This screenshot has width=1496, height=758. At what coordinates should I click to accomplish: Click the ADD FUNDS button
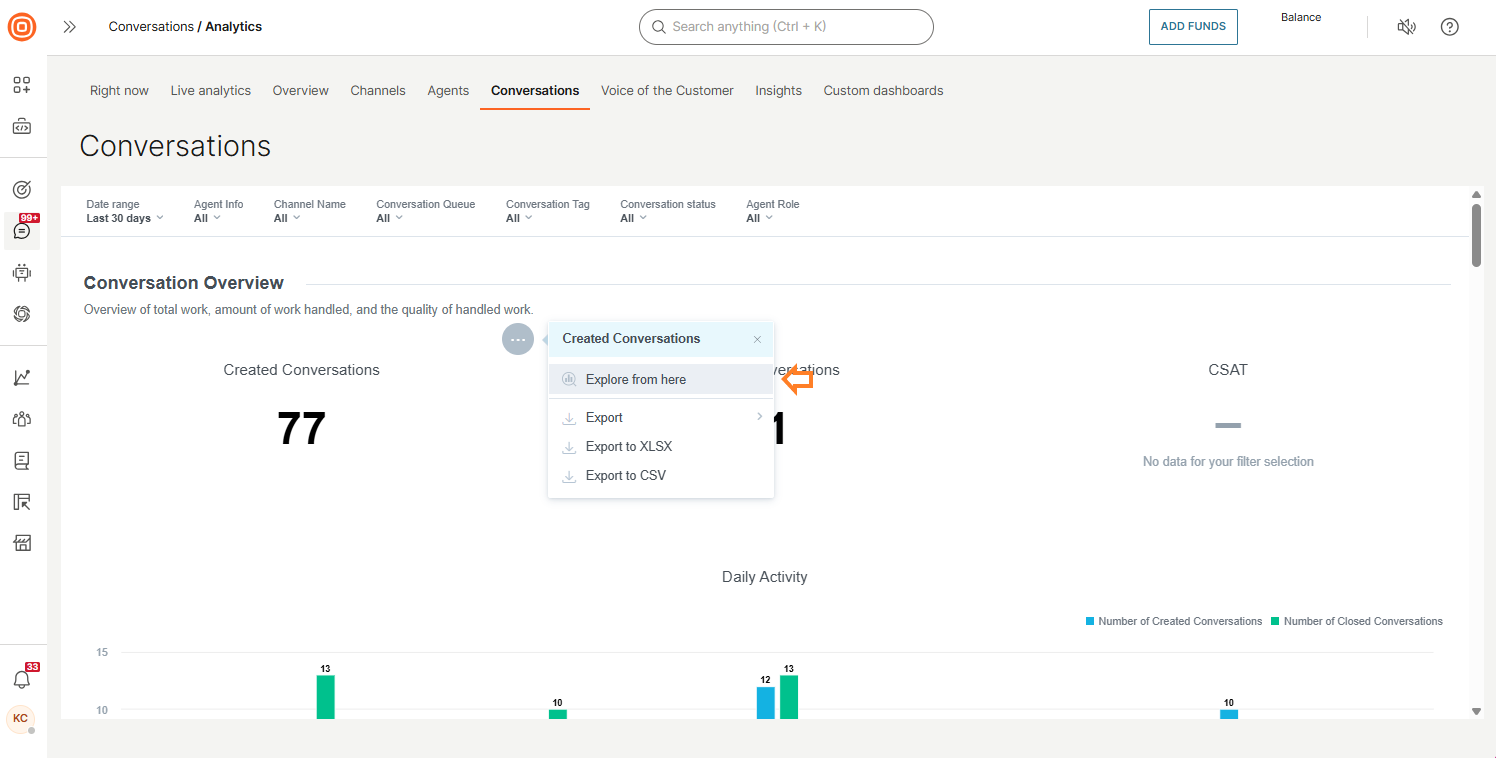pos(1192,27)
